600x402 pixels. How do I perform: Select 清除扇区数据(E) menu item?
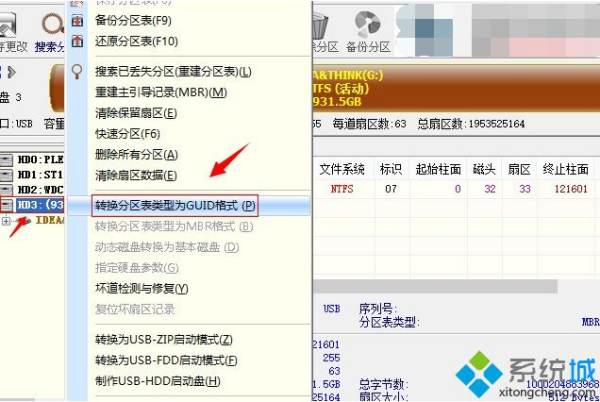point(136,175)
